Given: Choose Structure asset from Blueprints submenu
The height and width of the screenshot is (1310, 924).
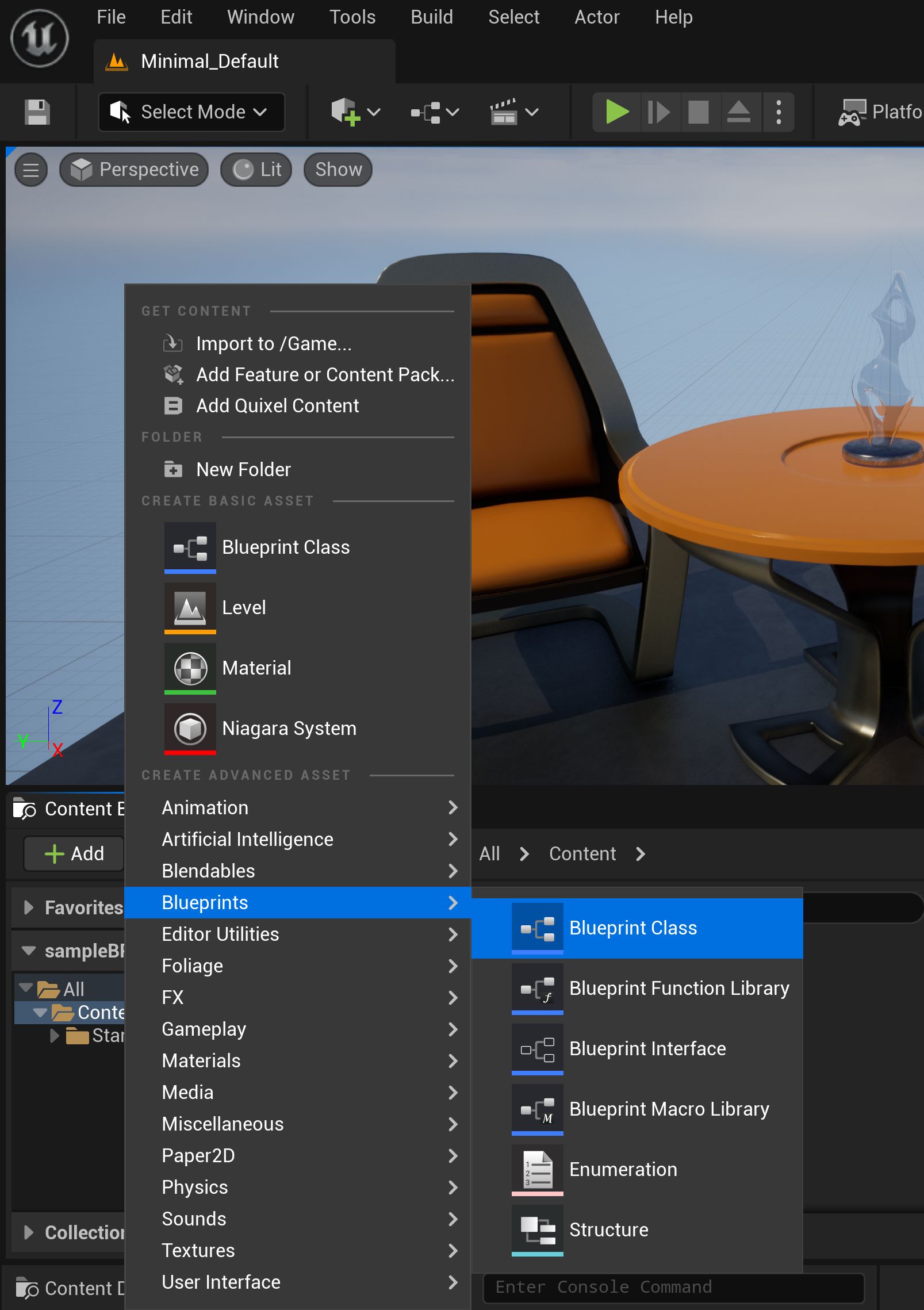Looking at the screenshot, I should [x=608, y=1230].
